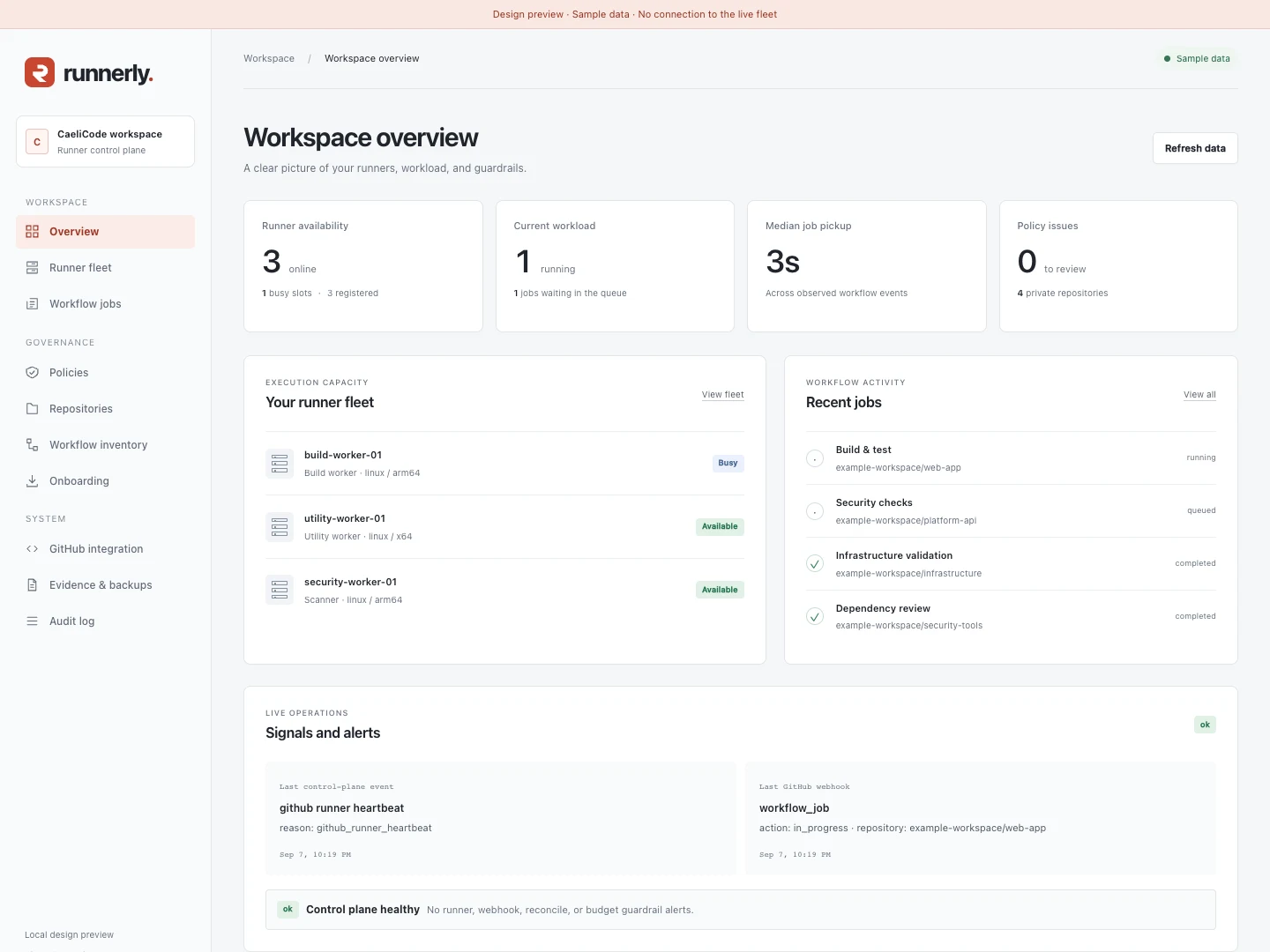Go to Runner fleet page
This screenshot has width=1270, height=952.
coord(105,268)
